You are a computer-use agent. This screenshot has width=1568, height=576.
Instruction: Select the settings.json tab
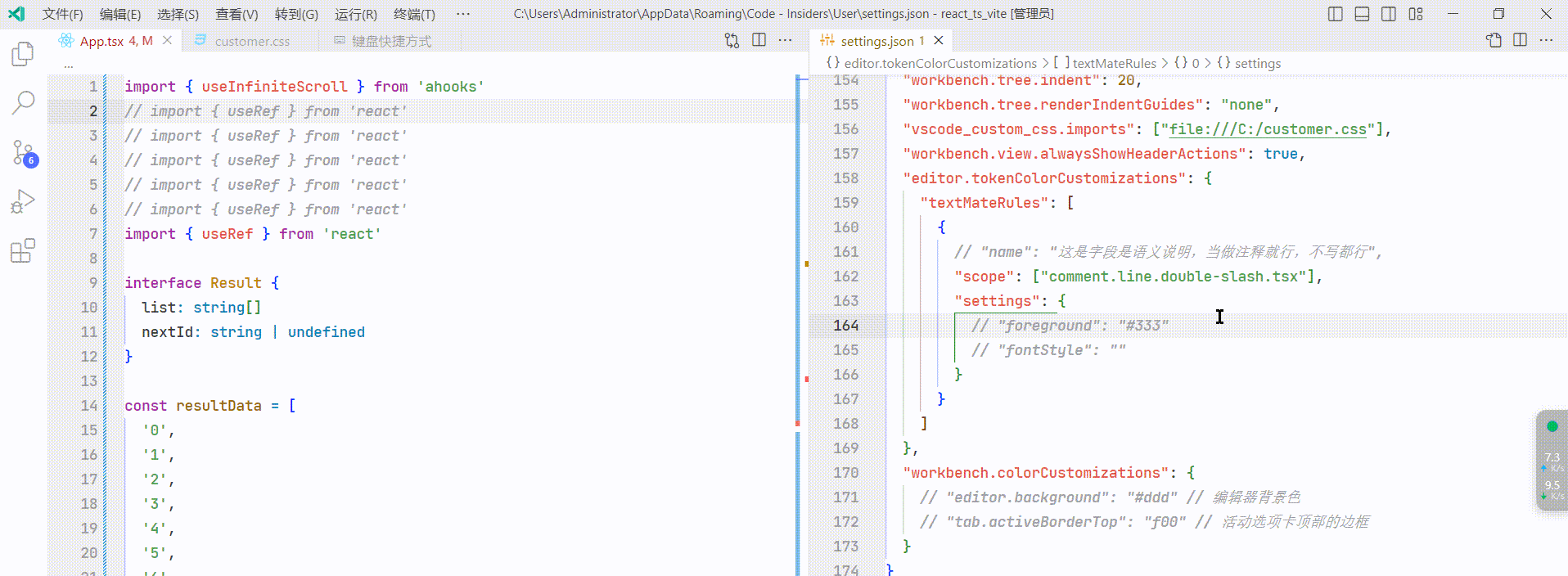coord(882,40)
